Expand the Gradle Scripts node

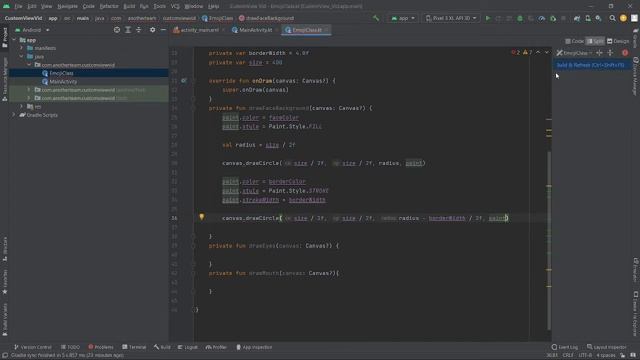tap(14, 115)
